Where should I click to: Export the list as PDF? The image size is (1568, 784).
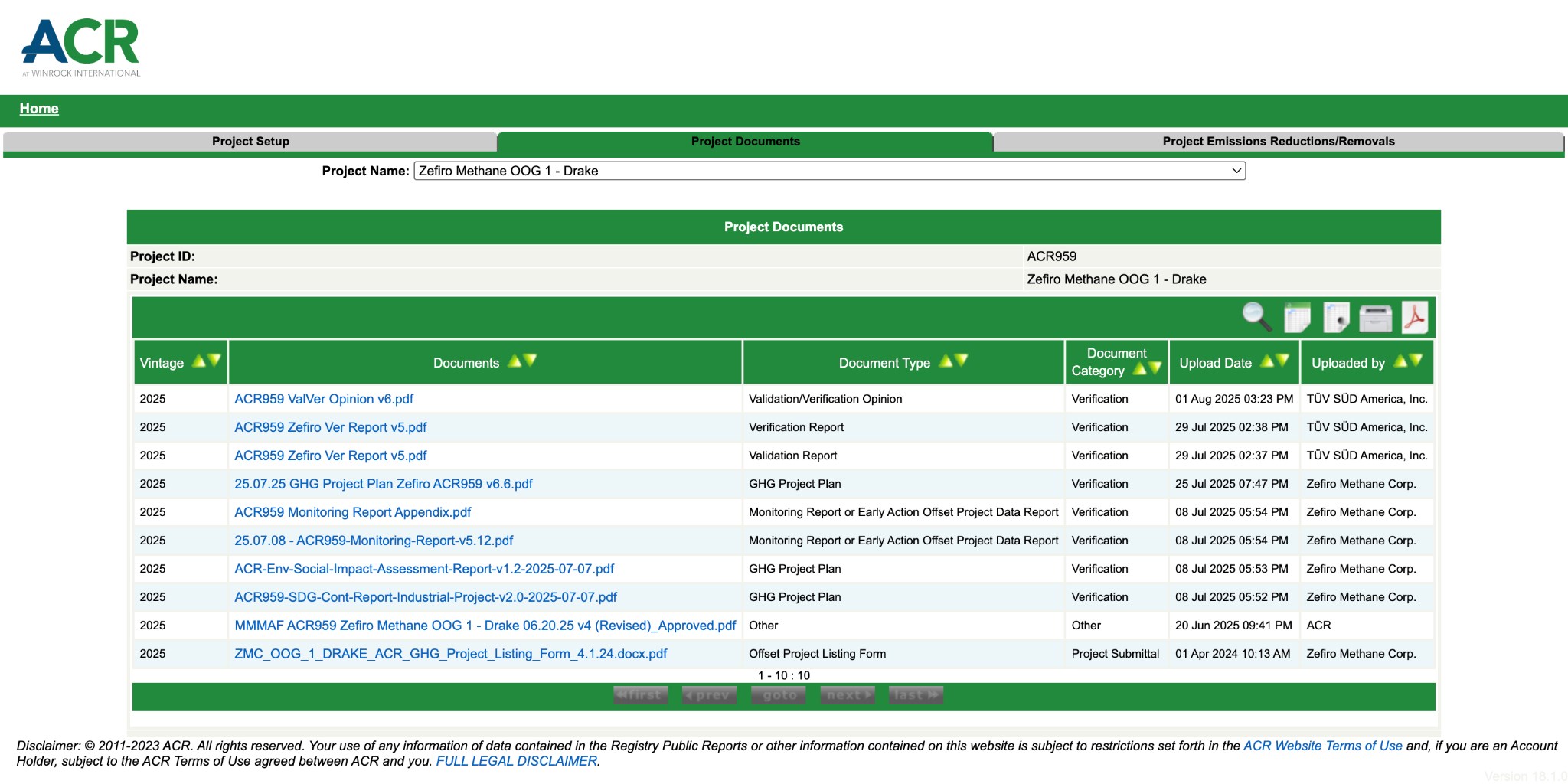pos(1415,317)
